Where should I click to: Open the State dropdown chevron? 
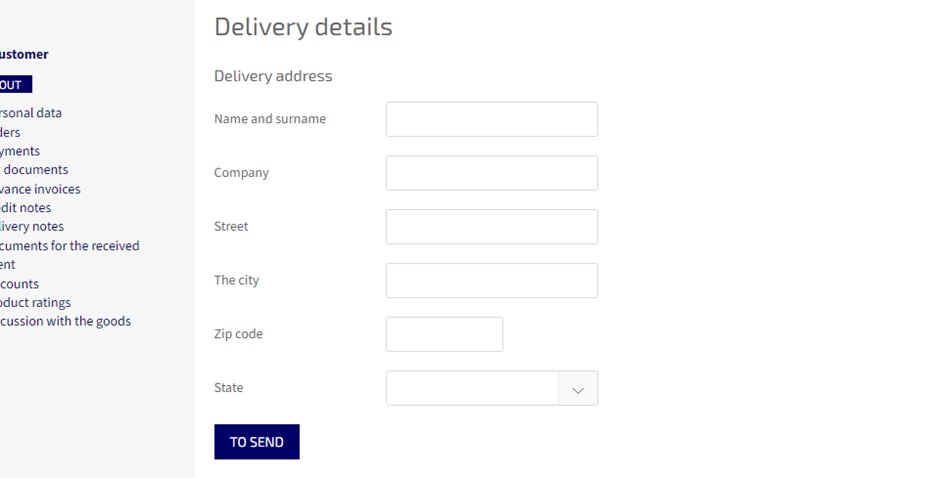click(x=578, y=388)
